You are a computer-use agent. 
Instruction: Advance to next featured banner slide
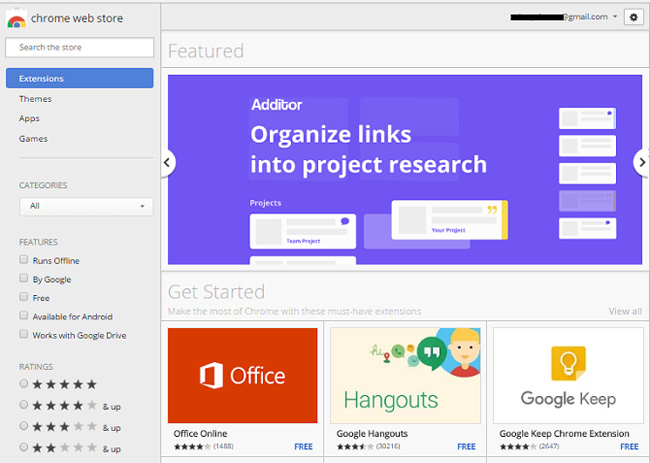(641, 162)
